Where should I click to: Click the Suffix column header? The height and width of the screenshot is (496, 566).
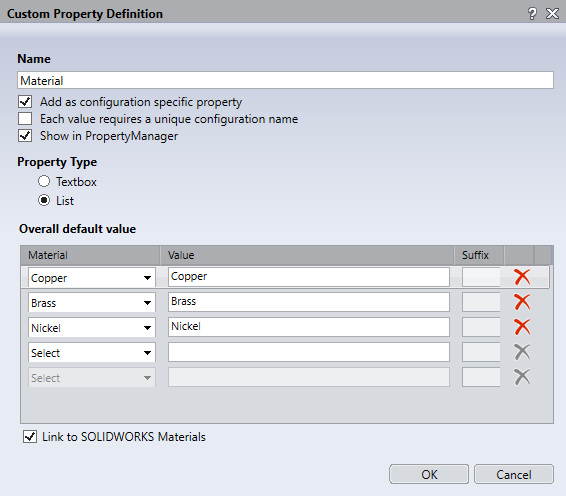click(x=479, y=255)
